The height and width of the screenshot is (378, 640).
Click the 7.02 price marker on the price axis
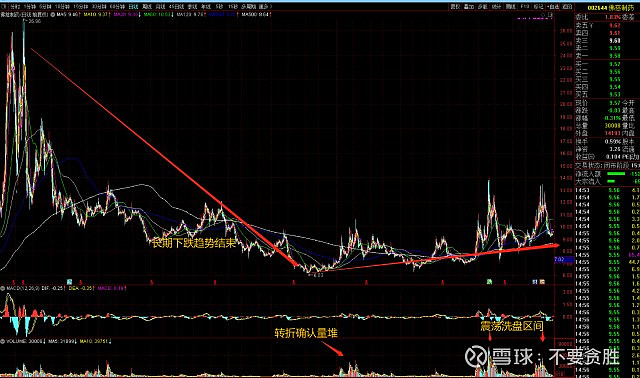point(559,259)
